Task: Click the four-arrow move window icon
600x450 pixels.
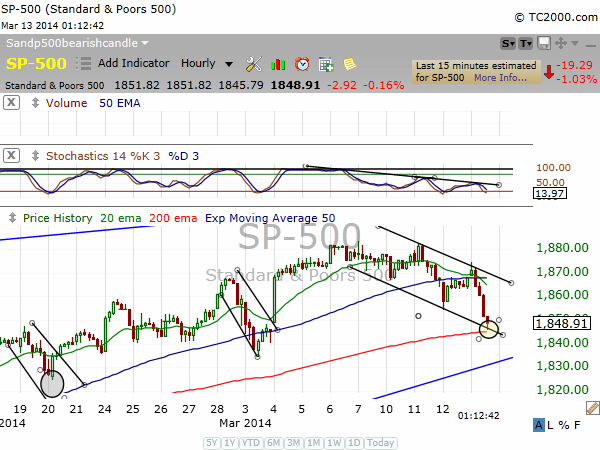Action: 561,43
